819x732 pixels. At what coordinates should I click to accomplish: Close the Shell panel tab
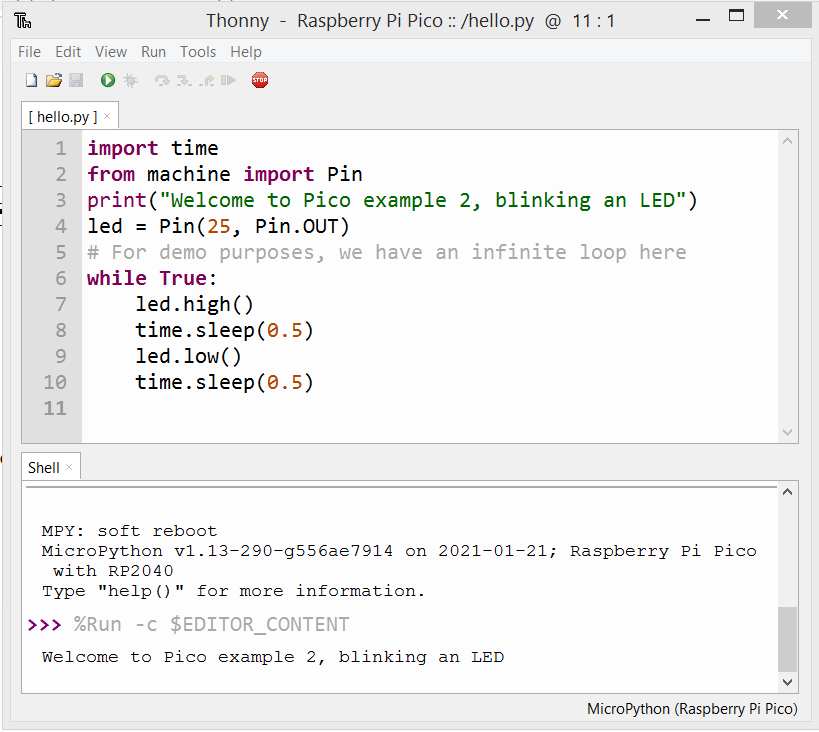(x=69, y=467)
